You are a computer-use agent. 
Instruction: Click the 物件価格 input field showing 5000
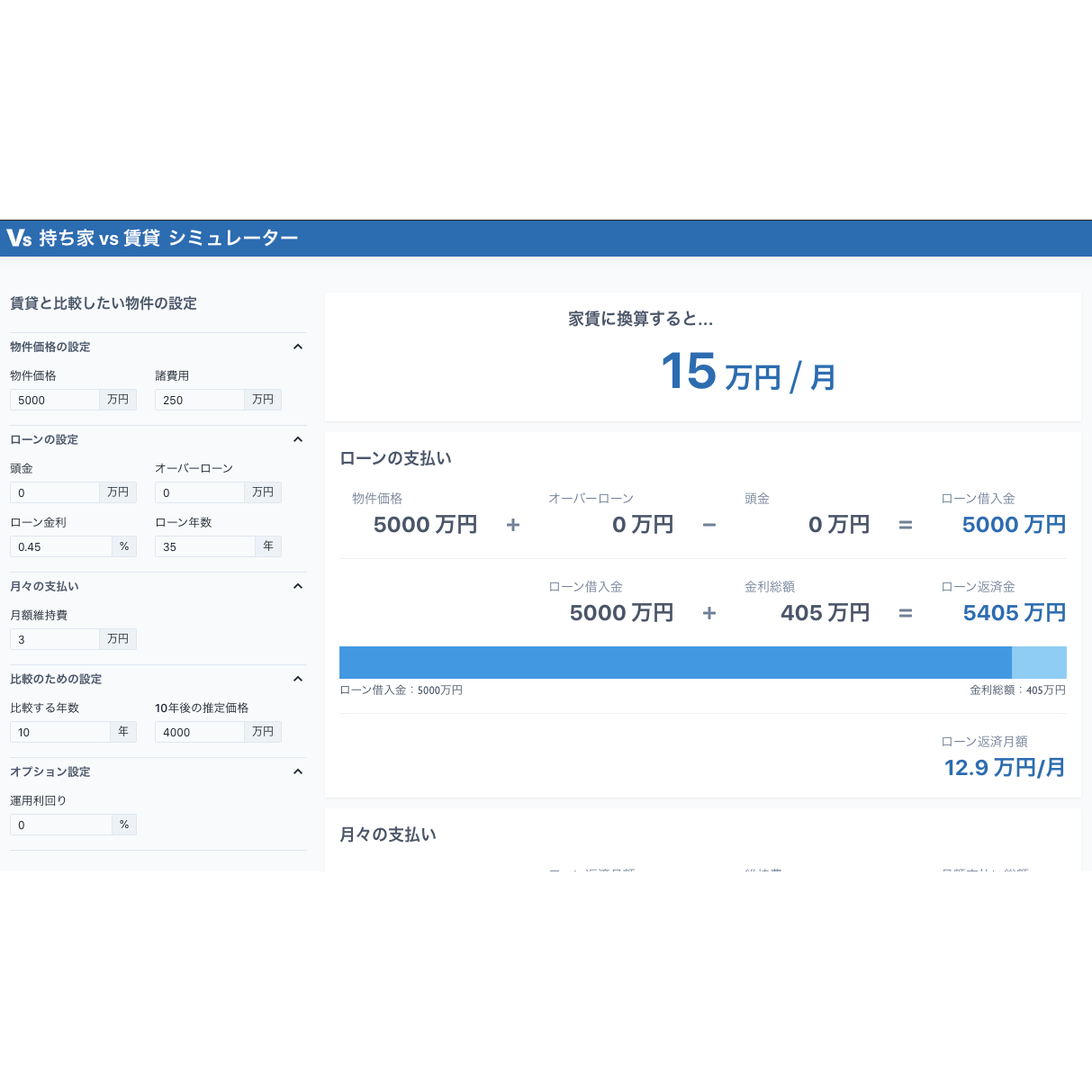[54, 399]
